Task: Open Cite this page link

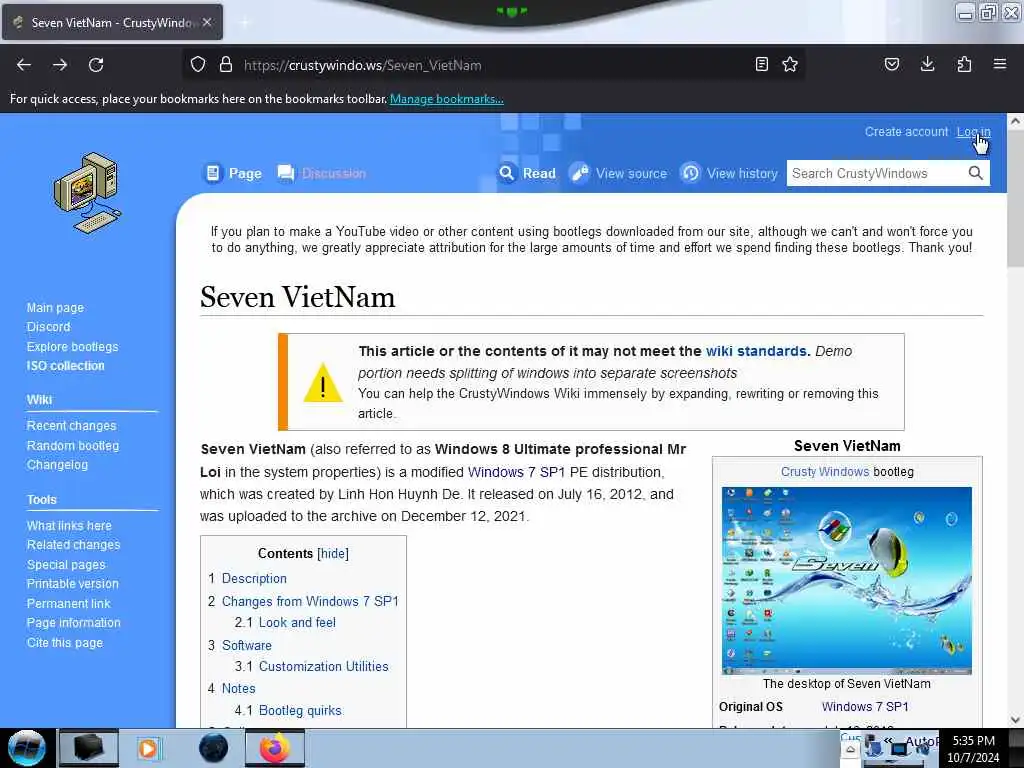Action: (65, 643)
